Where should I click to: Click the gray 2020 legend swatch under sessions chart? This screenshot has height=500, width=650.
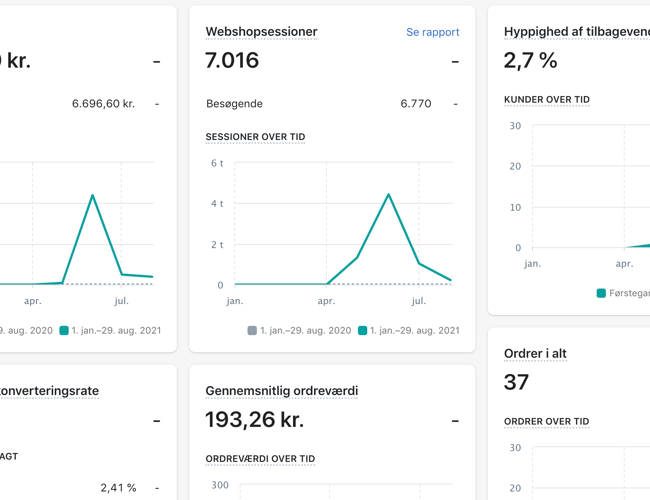tap(252, 330)
